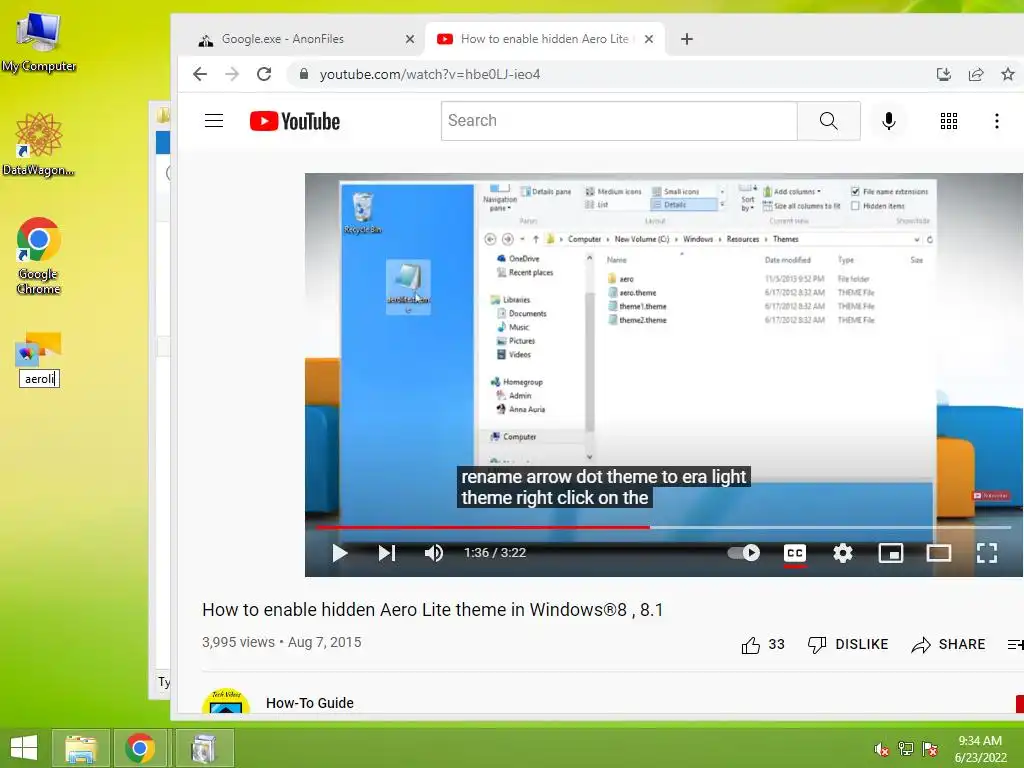This screenshot has height=768, width=1024.
Task: Reload the YouTube page
Action: pos(264,74)
